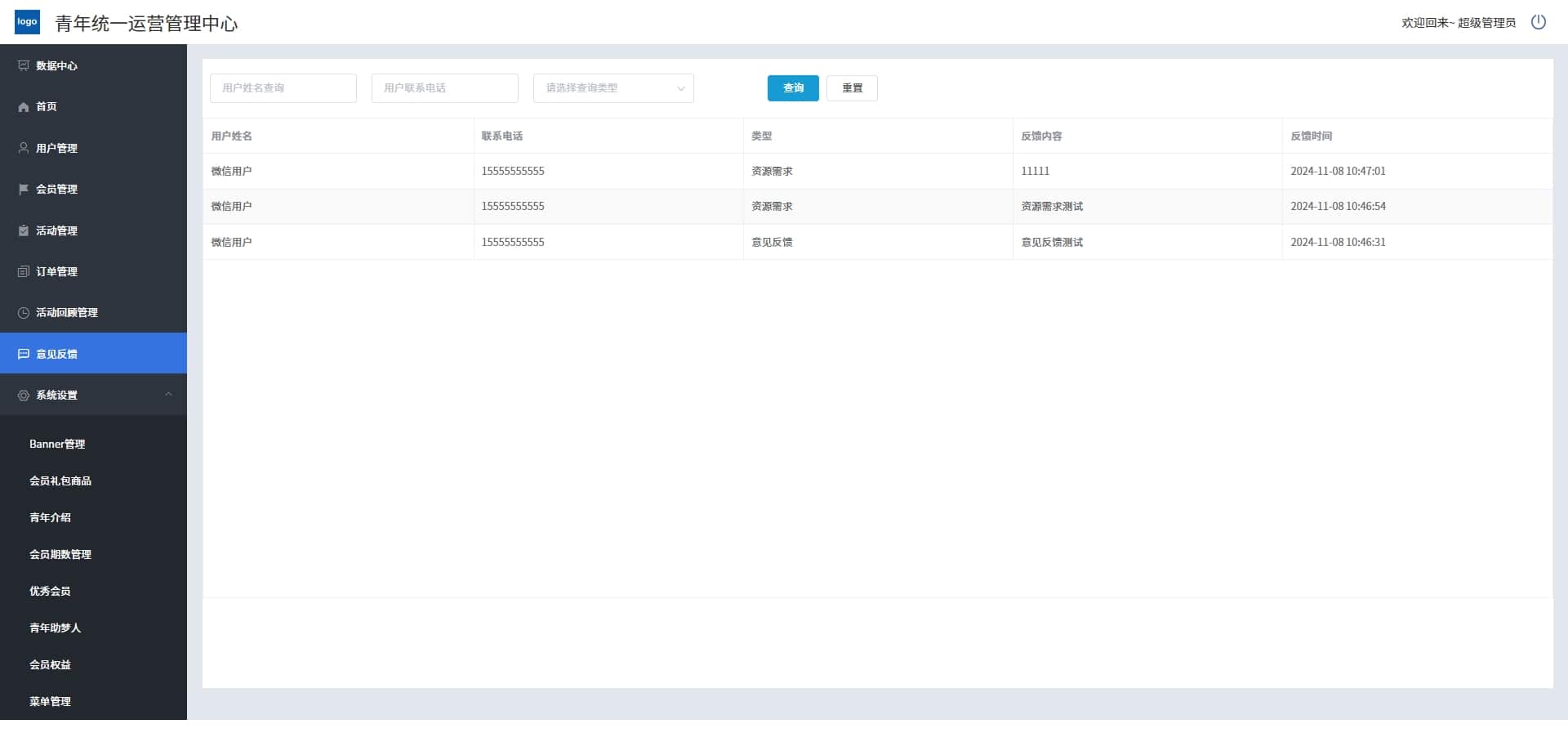Click the 系统设置 gear icon

click(24, 395)
